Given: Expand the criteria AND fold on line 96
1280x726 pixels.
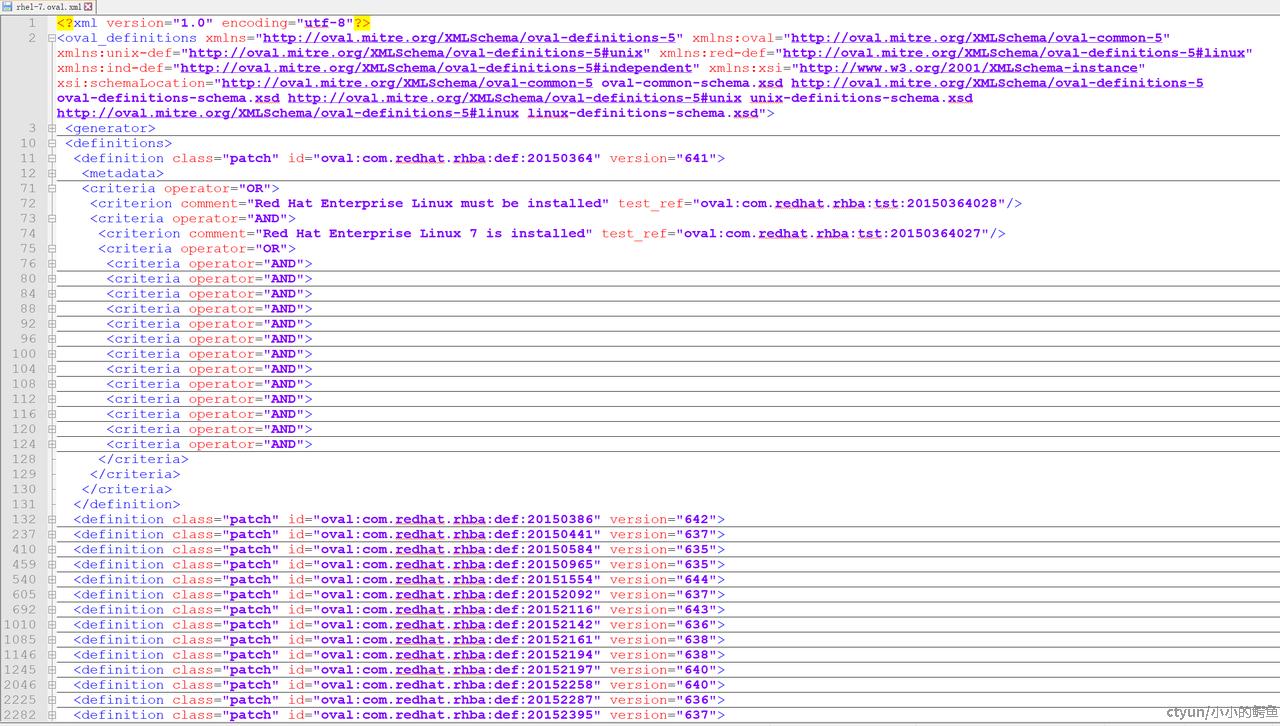Looking at the screenshot, I should click(x=52, y=339).
